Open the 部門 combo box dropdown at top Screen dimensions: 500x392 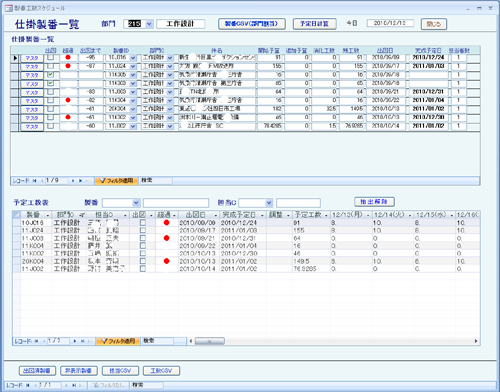click(149, 24)
